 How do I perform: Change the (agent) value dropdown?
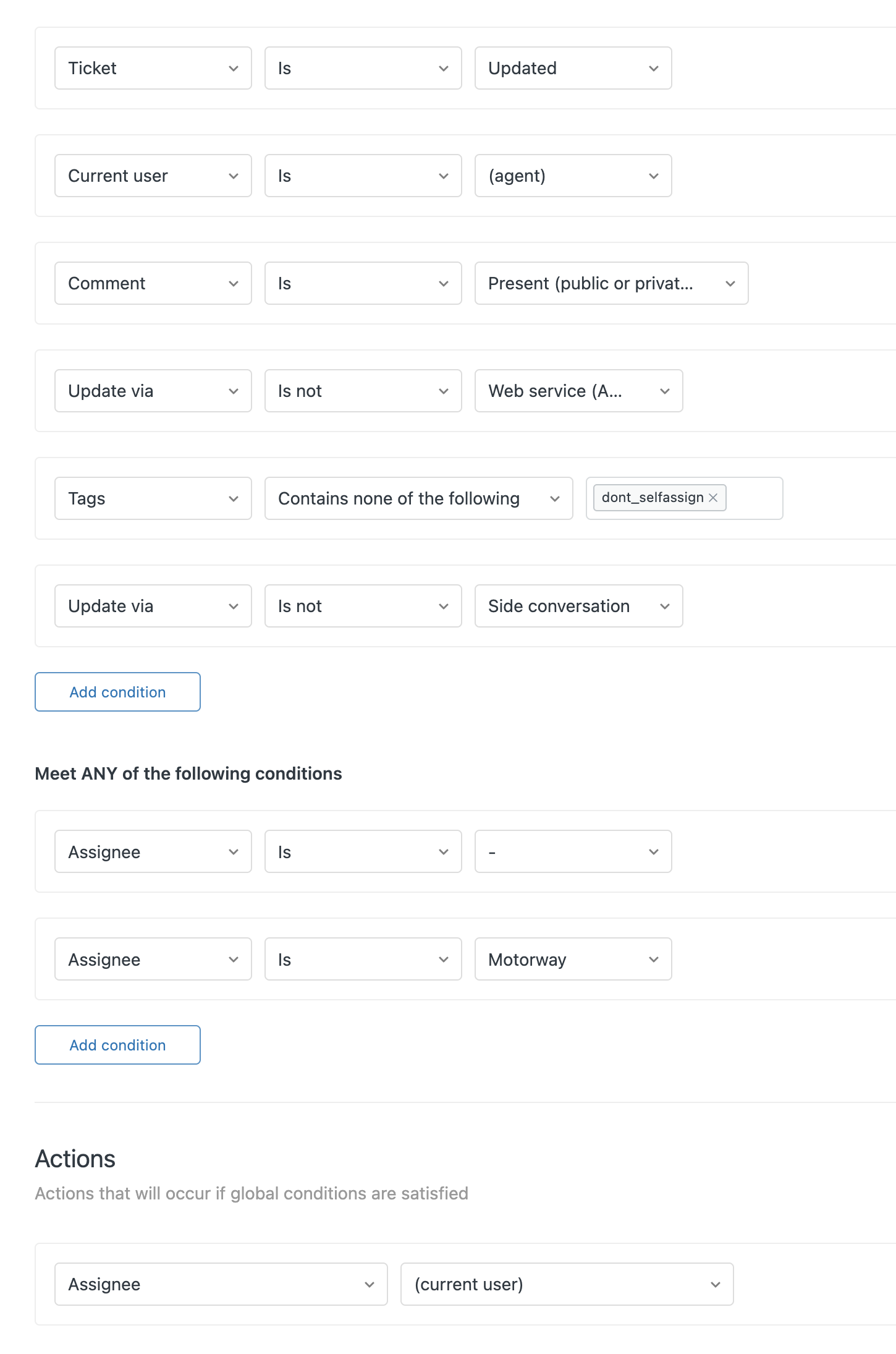click(573, 176)
